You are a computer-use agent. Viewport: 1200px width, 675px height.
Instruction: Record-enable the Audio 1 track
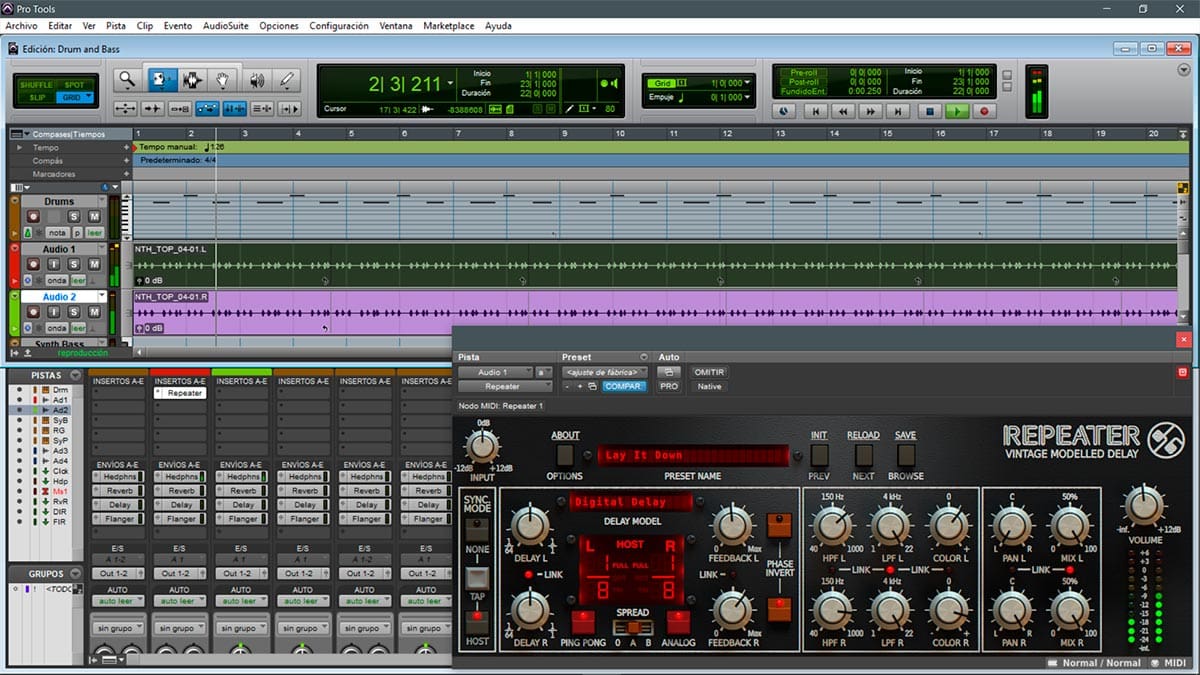[33, 264]
